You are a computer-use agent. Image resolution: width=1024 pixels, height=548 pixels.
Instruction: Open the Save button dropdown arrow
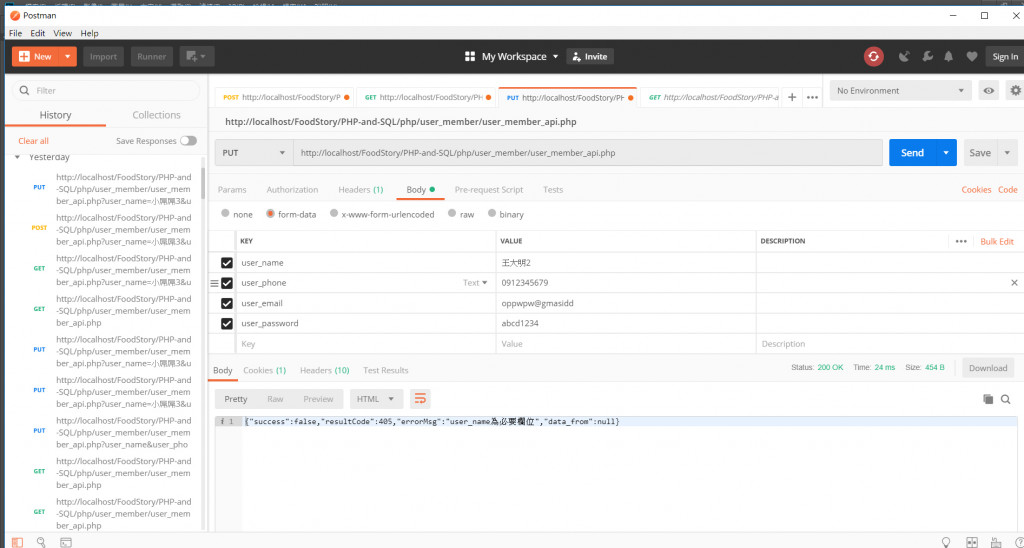point(1007,153)
